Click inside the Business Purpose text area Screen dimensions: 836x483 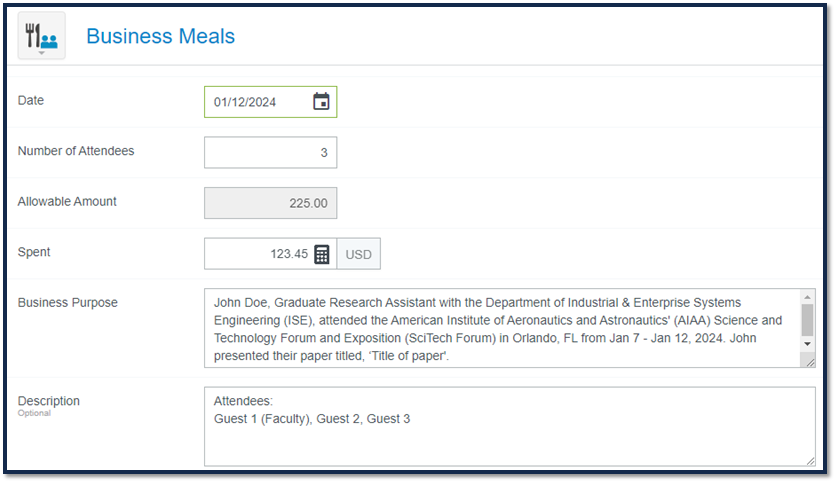[x=501, y=328]
